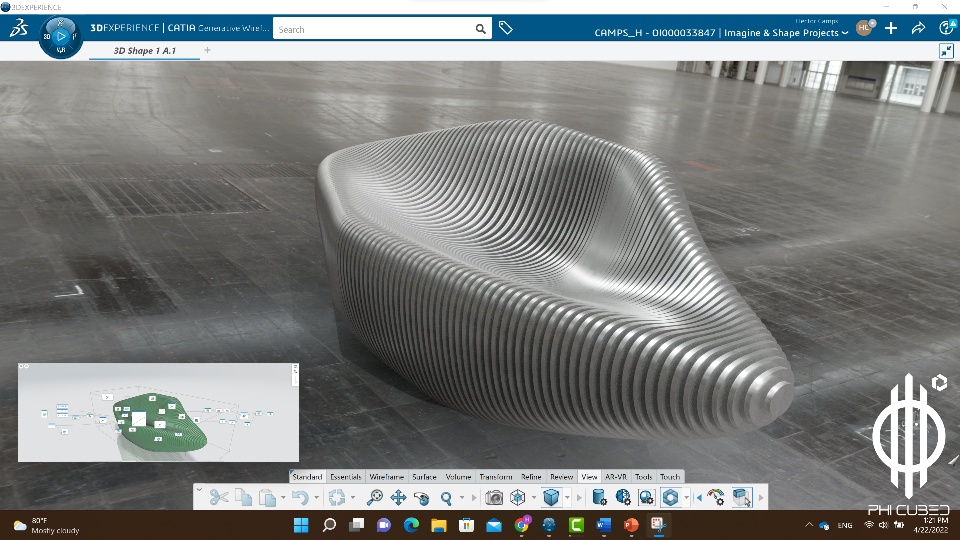The height and width of the screenshot is (540, 960).
Task: Expand toolbar section arrow after Zoom
Action: click(x=474, y=498)
